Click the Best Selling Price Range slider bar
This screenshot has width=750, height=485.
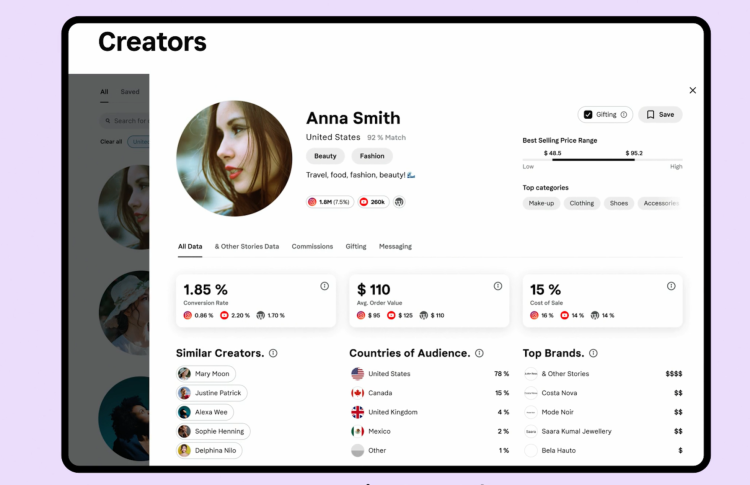(x=602, y=159)
